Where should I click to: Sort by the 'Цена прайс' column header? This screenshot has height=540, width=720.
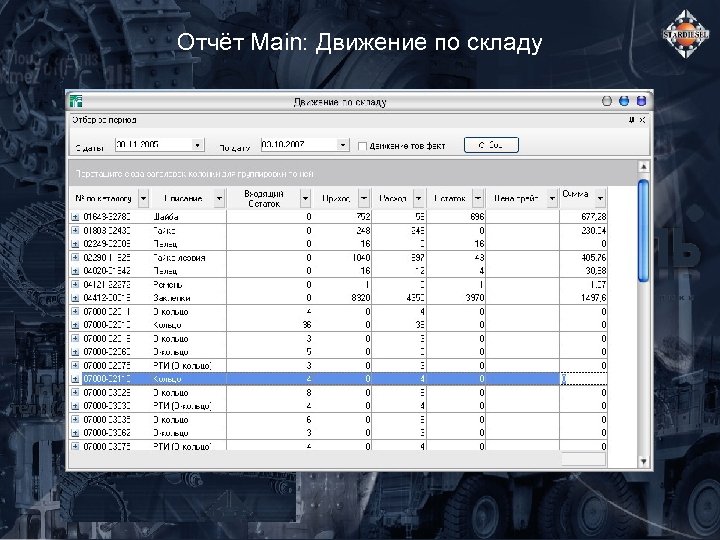point(516,199)
